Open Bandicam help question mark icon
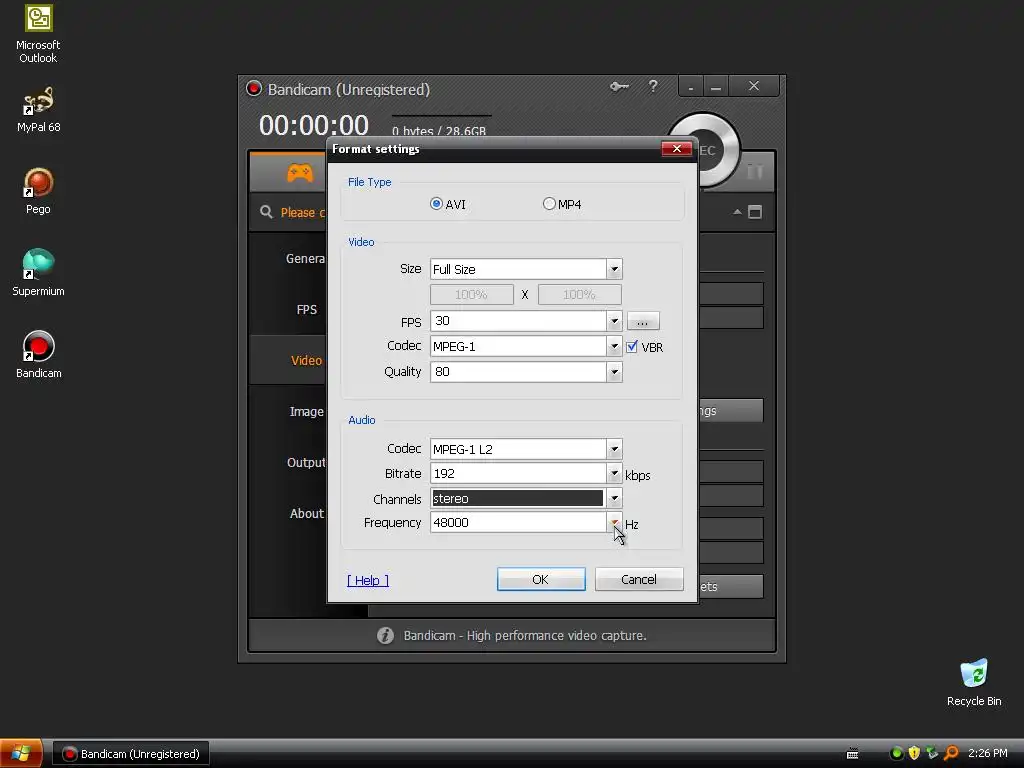This screenshot has width=1024, height=768. tap(652, 86)
